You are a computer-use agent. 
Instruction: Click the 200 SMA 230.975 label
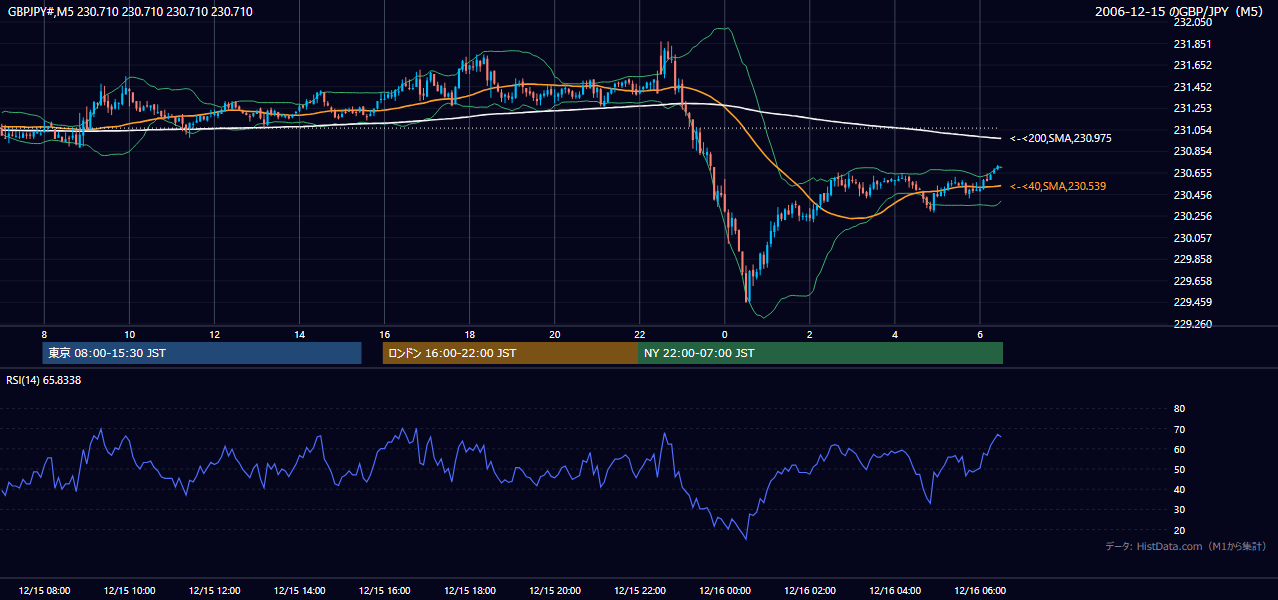pyautogui.click(x=1061, y=138)
